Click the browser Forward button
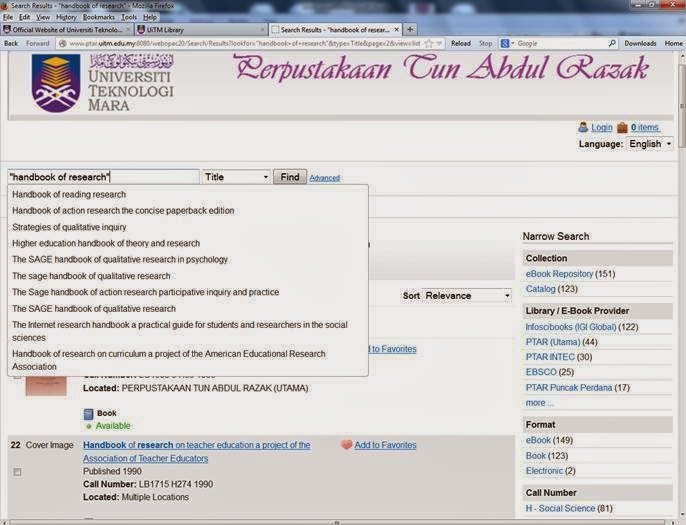 coord(38,43)
